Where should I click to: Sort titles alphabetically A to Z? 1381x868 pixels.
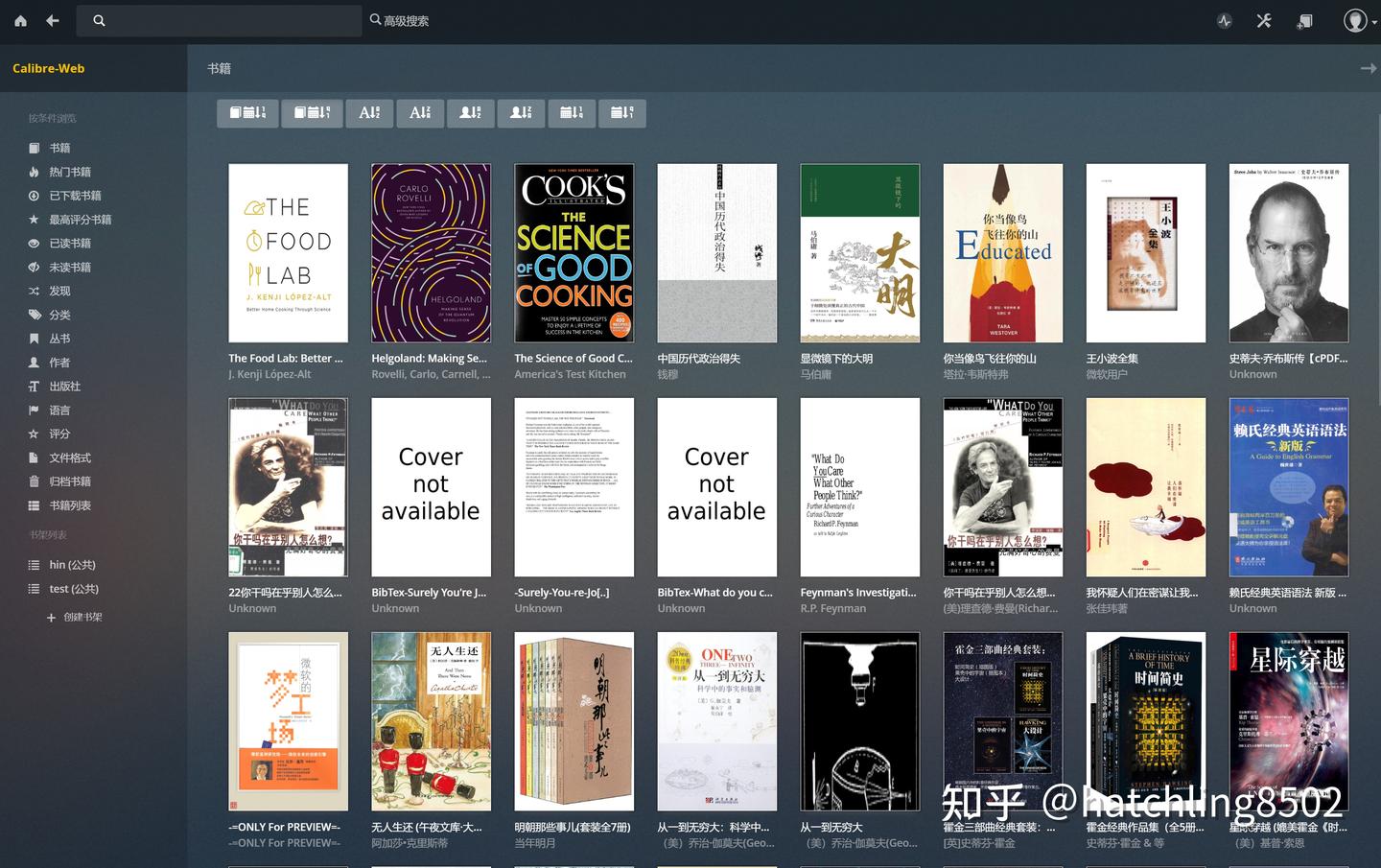coord(369,113)
